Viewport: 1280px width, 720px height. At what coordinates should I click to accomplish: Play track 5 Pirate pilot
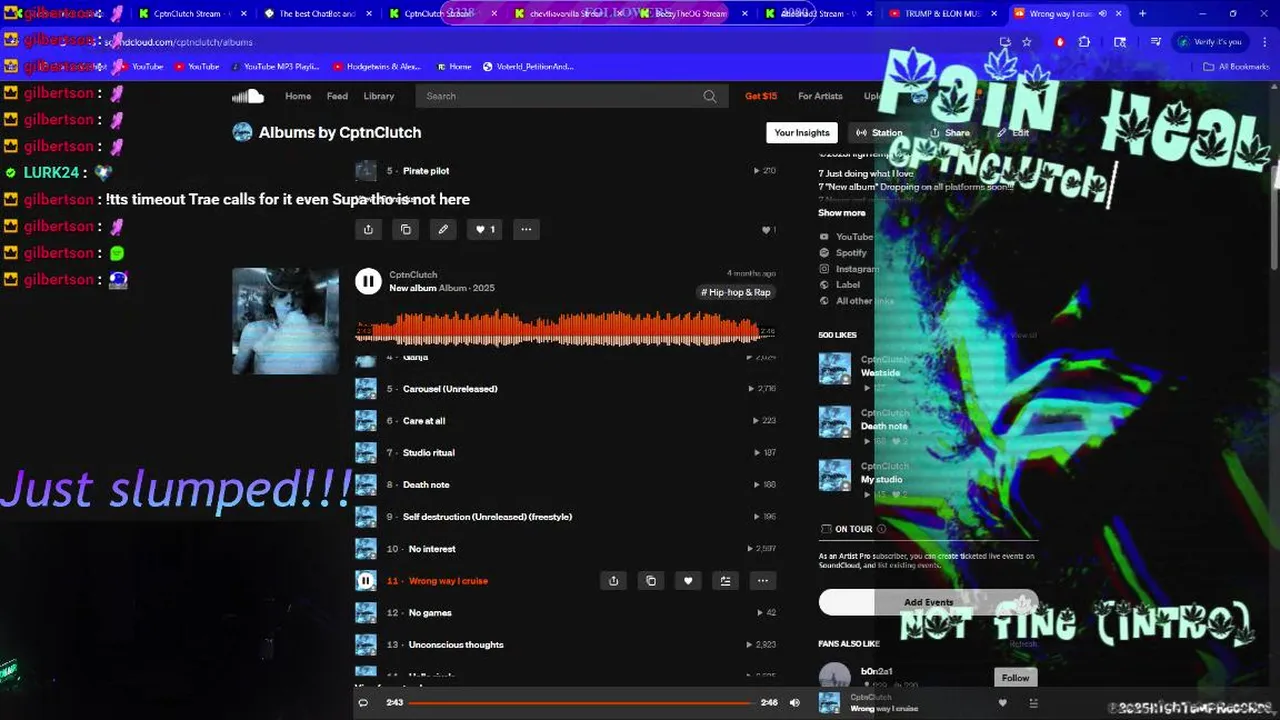pos(426,171)
